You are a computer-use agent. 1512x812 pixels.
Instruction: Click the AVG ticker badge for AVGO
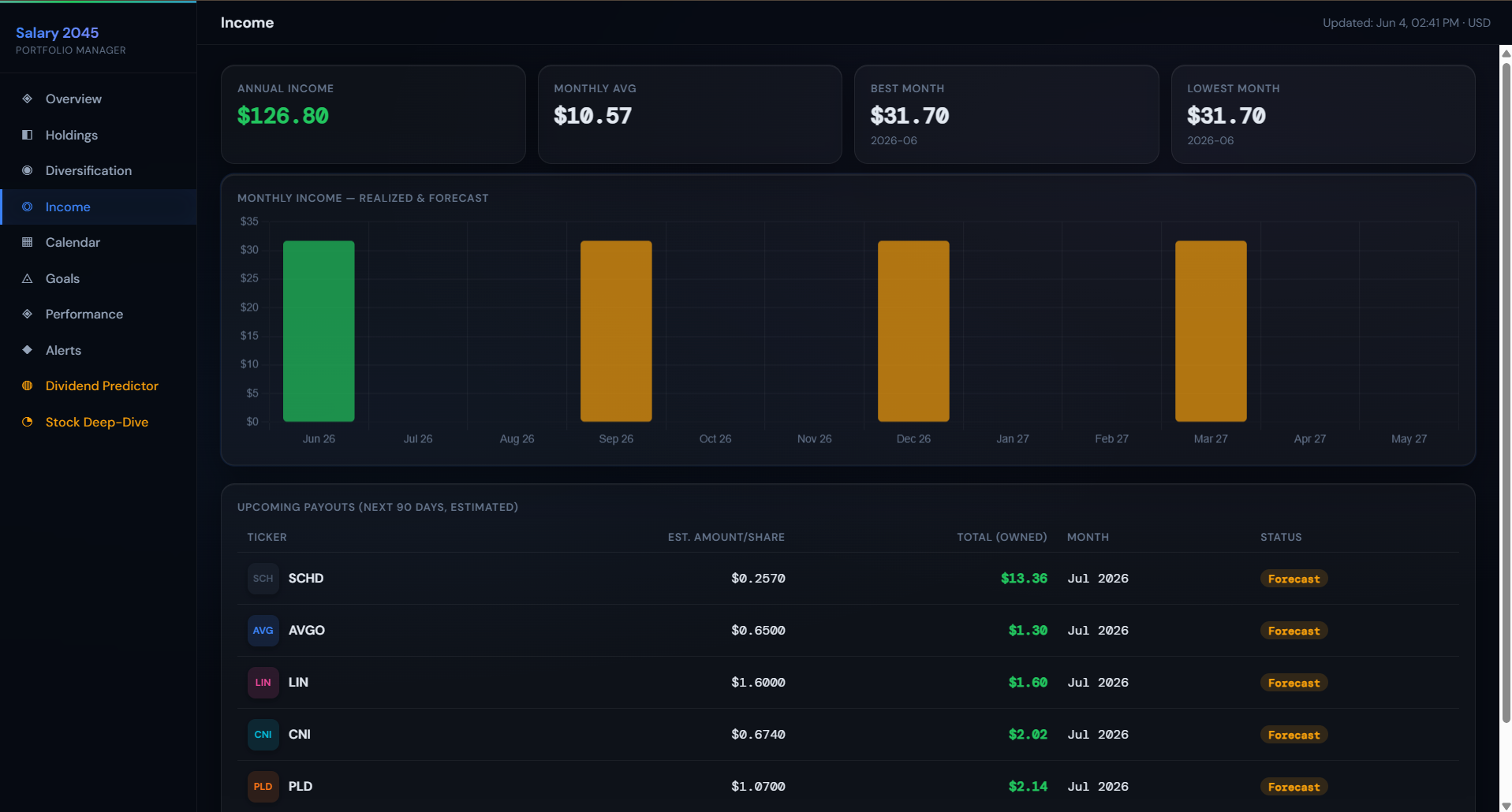[x=263, y=631]
